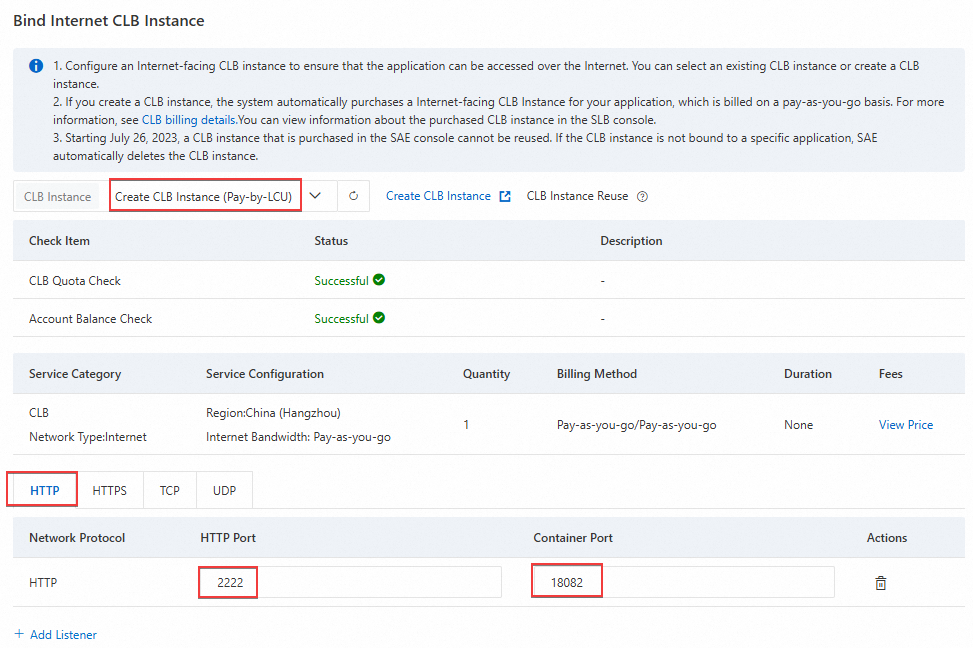
Task: Delete the HTTP listener with trash icon
Action: pyautogui.click(x=881, y=583)
